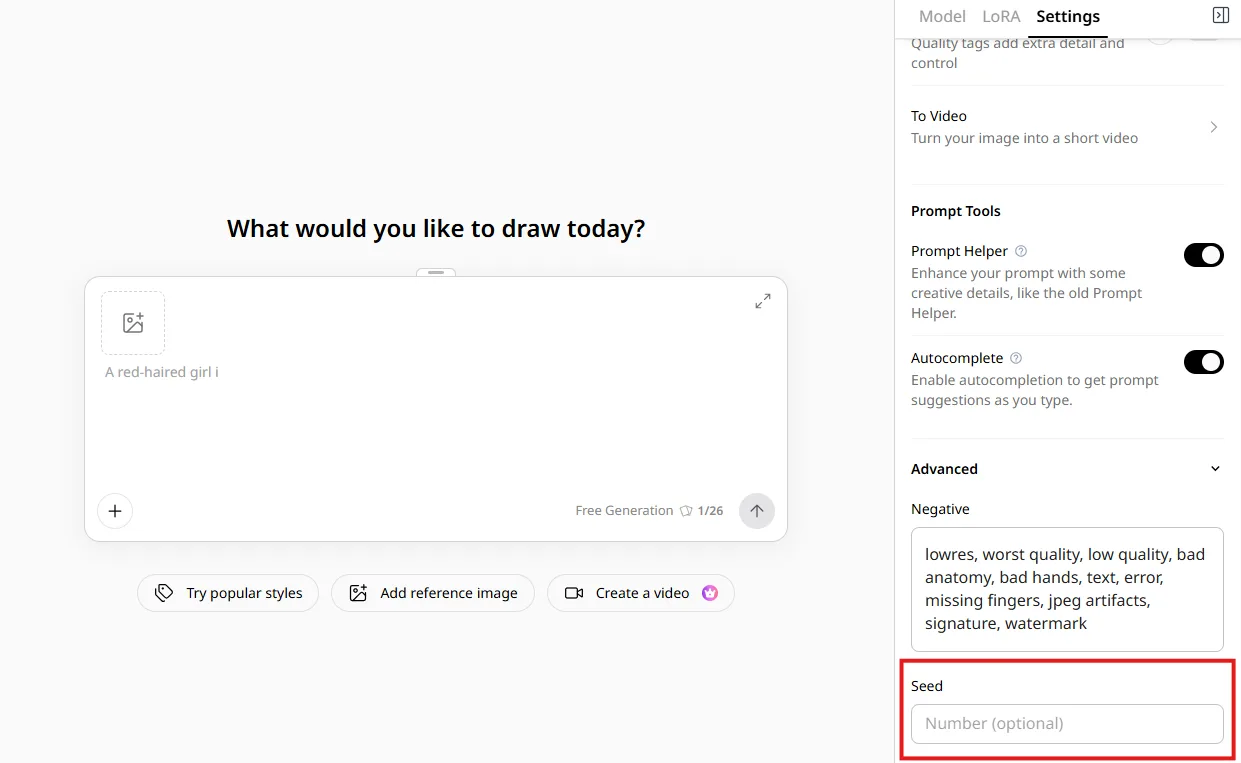
Task: Open the LoRA tab
Action: click(x=1001, y=16)
